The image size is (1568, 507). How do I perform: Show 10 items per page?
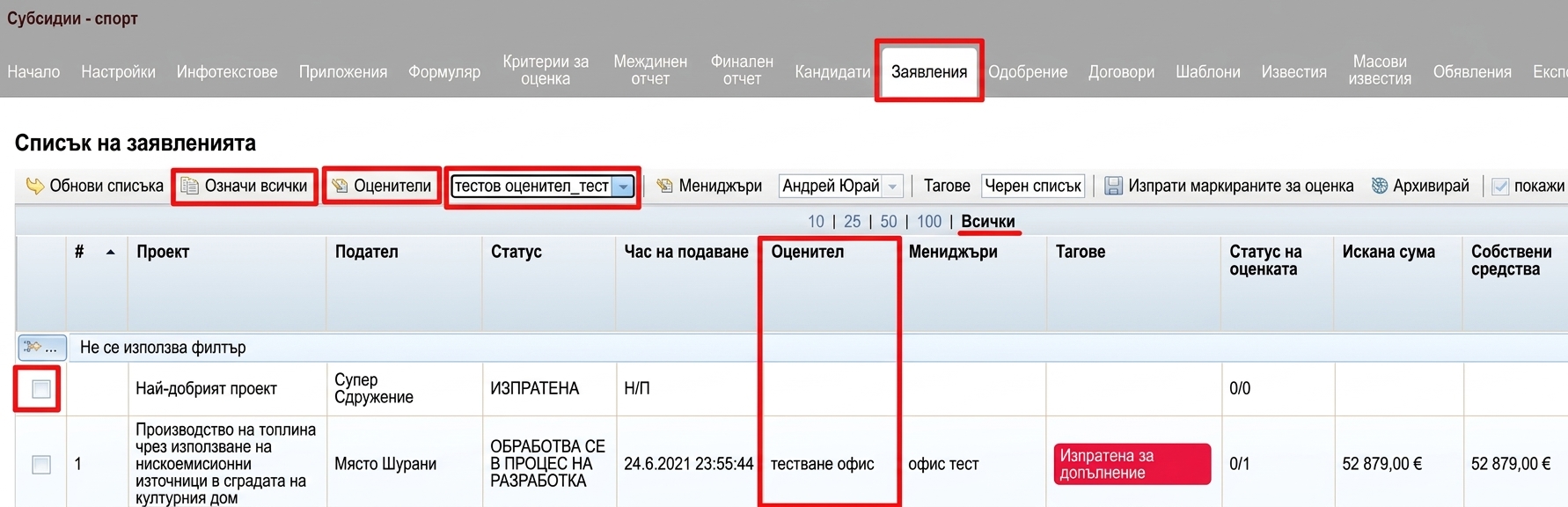tap(816, 222)
